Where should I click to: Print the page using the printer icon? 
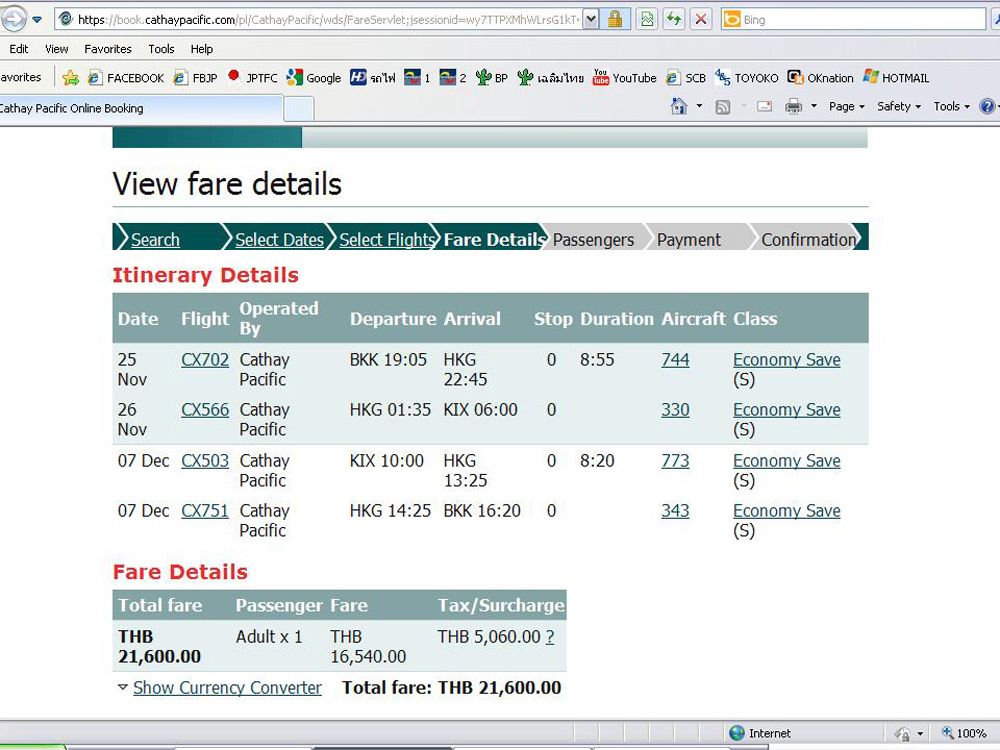(793, 107)
